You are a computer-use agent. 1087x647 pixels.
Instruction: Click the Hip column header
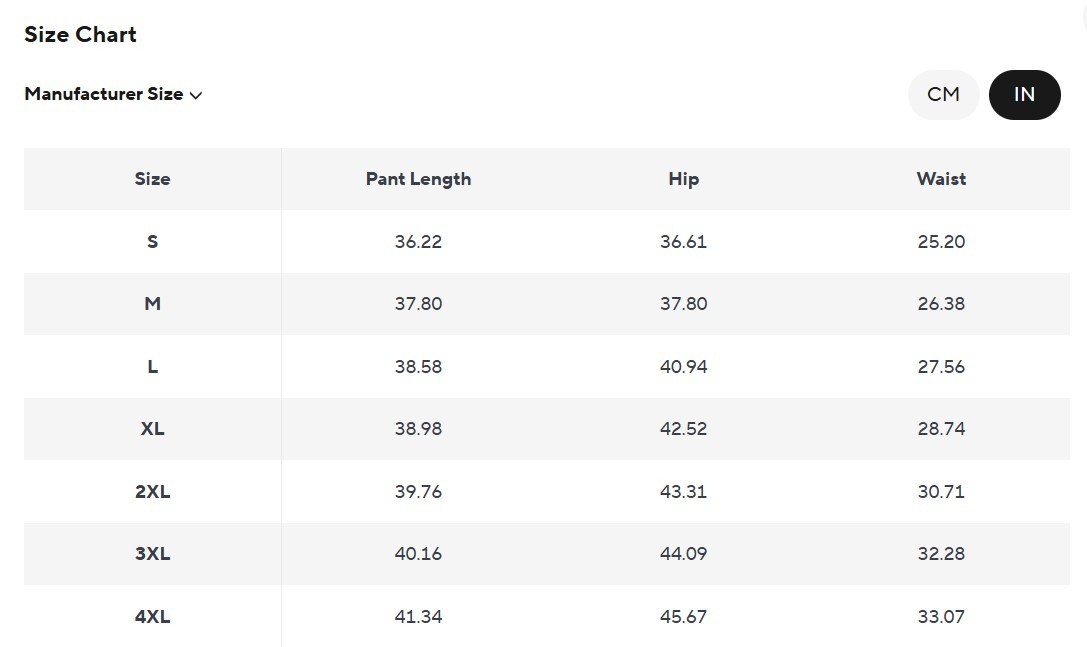click(683, 179)
